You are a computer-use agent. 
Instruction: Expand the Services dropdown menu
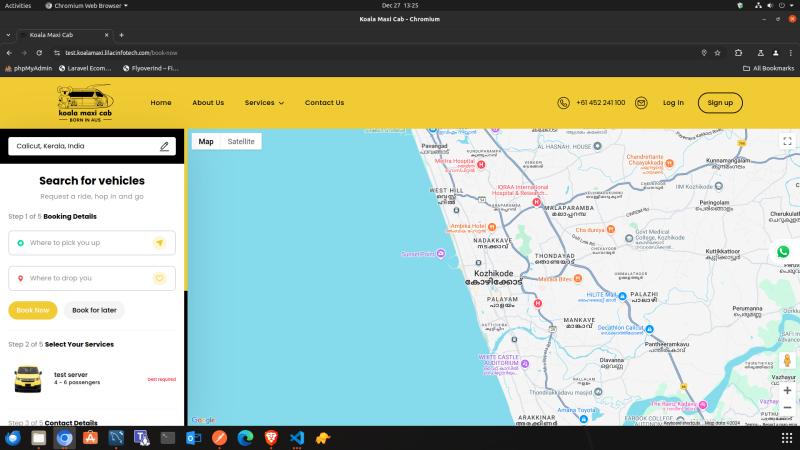(264, 103)
